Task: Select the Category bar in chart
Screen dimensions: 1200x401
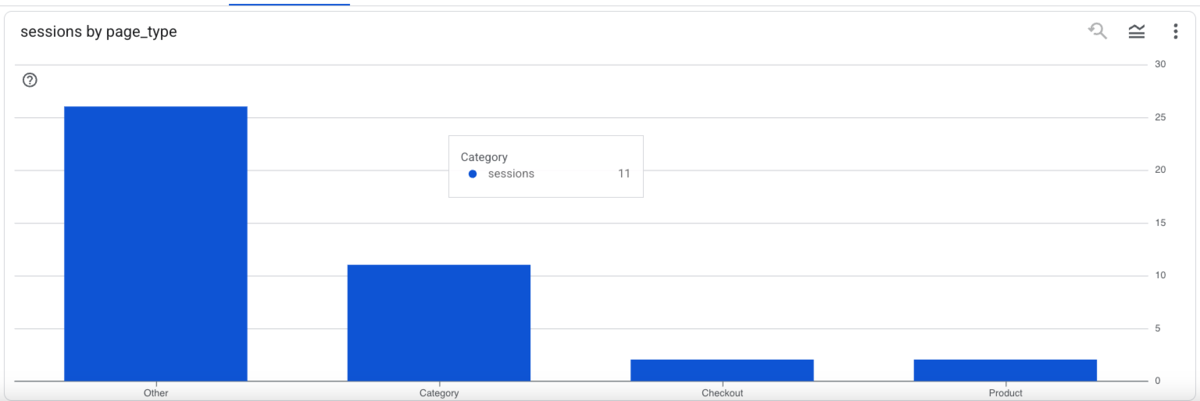Action: pos(438,323)
